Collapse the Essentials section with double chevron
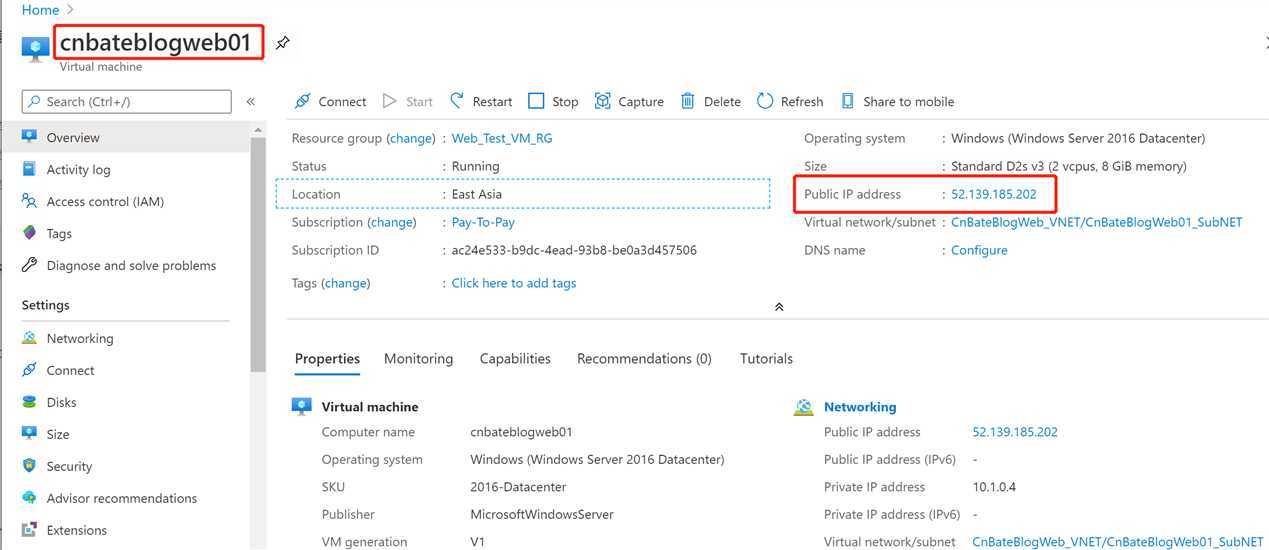 (779, 307)
